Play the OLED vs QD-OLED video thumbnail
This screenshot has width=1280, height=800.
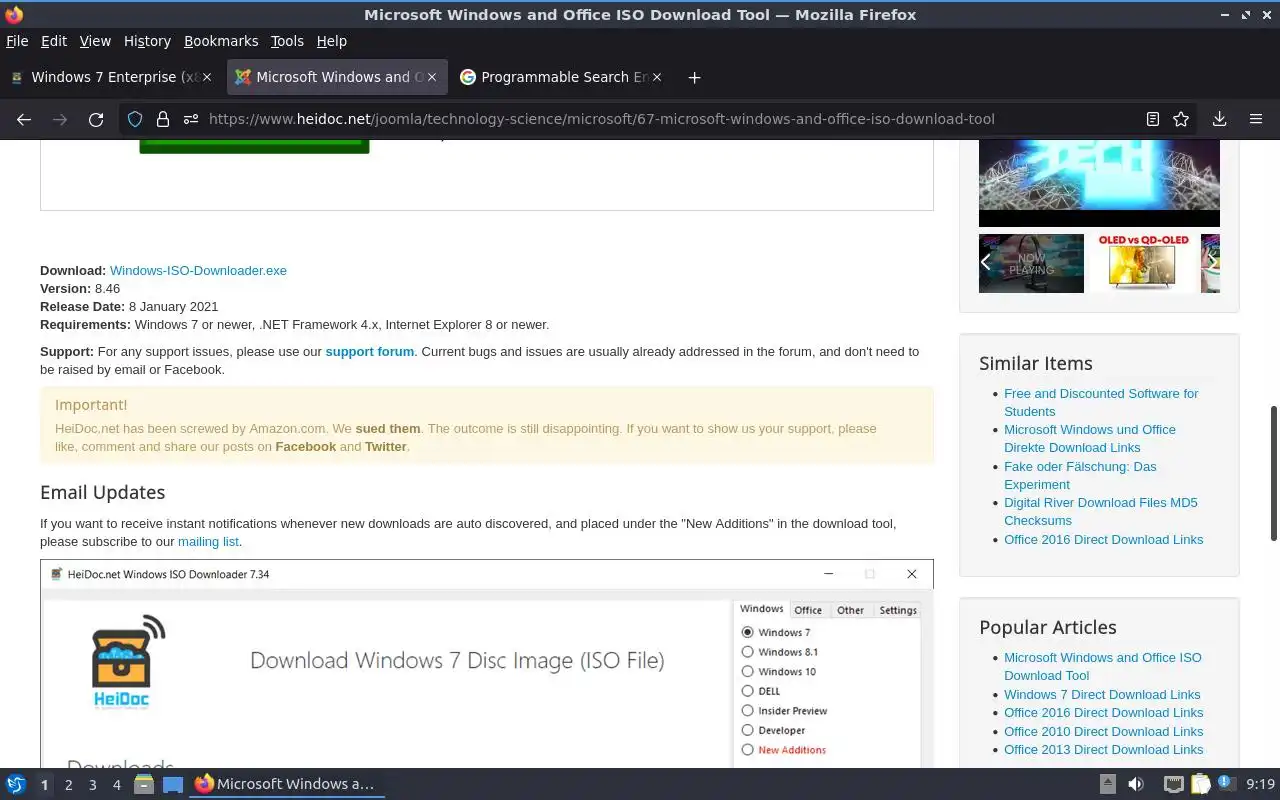[x=1142, y=263]
